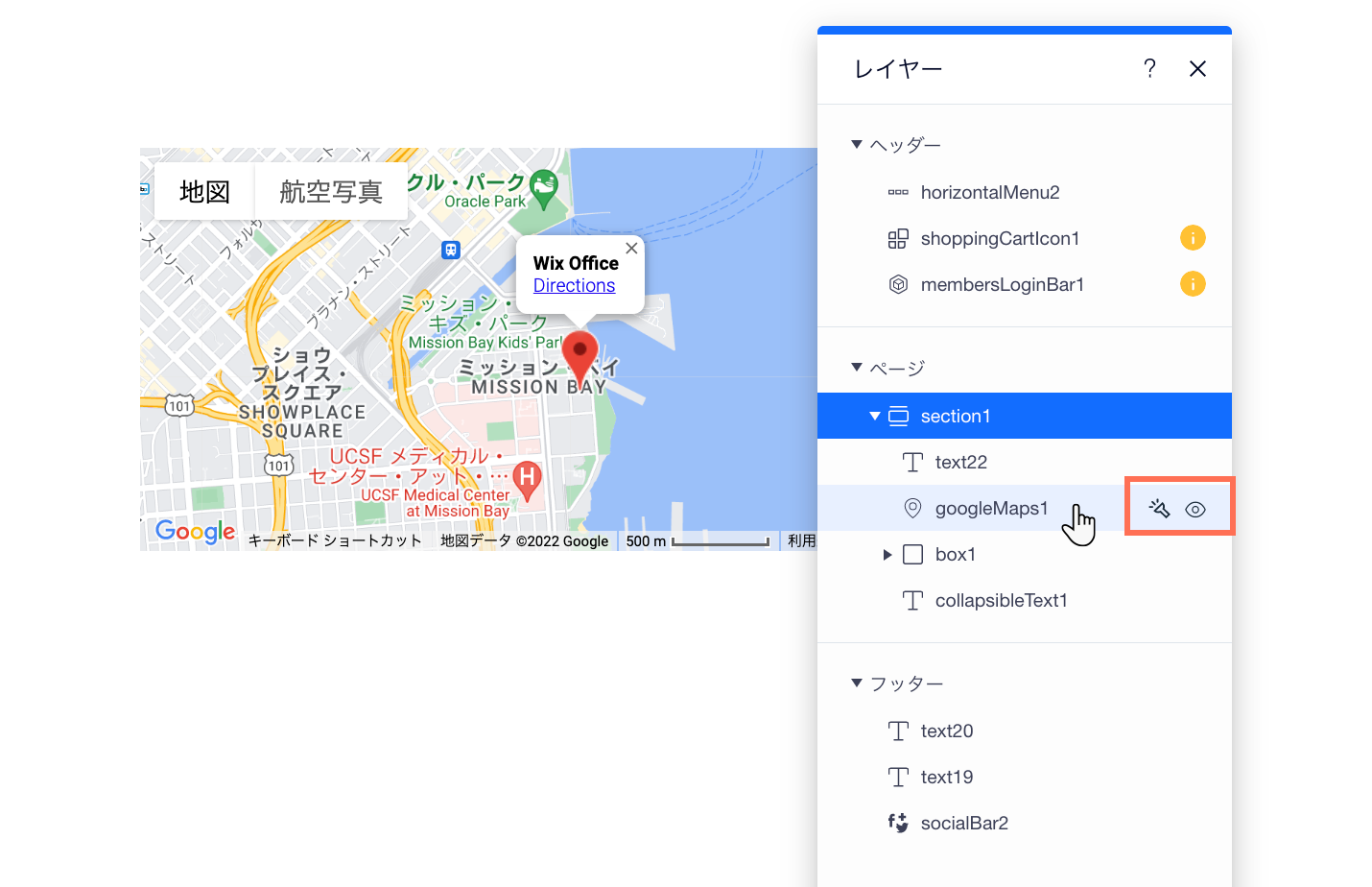This screenshot has height=887, width=1372.
Task: Click the red map marker
Action: (580, 359)
